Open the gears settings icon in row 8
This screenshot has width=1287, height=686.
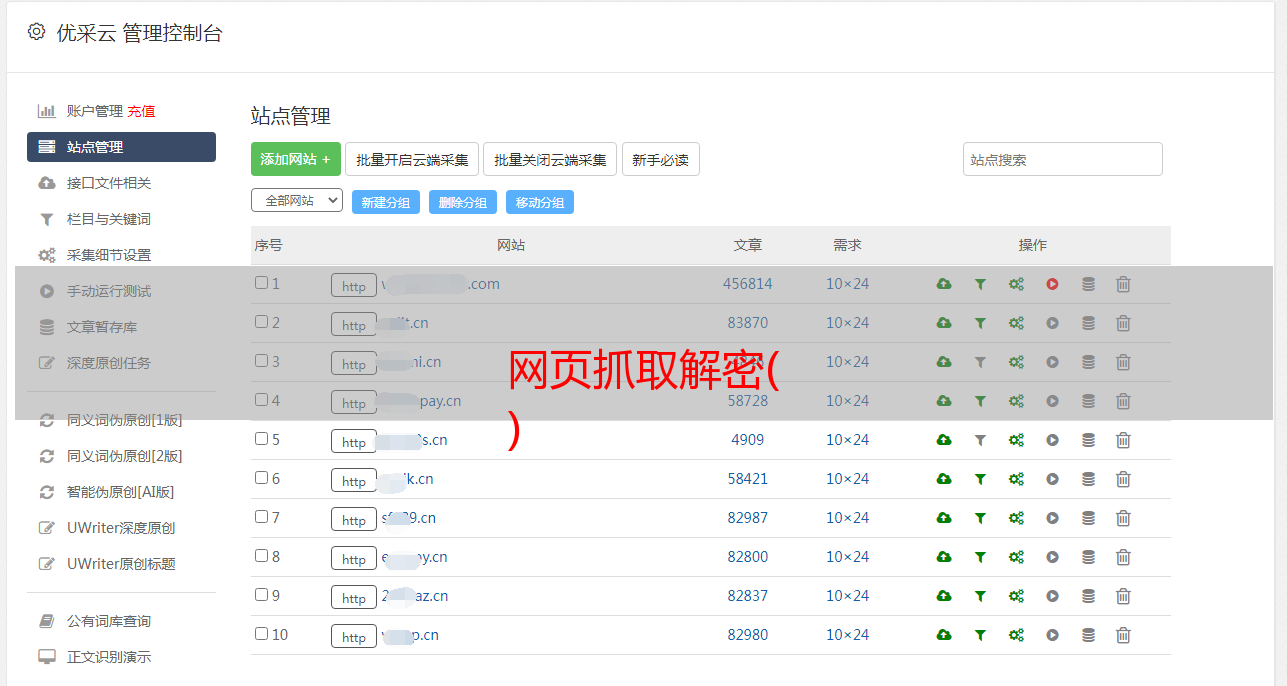click(x=1016, y=557)
